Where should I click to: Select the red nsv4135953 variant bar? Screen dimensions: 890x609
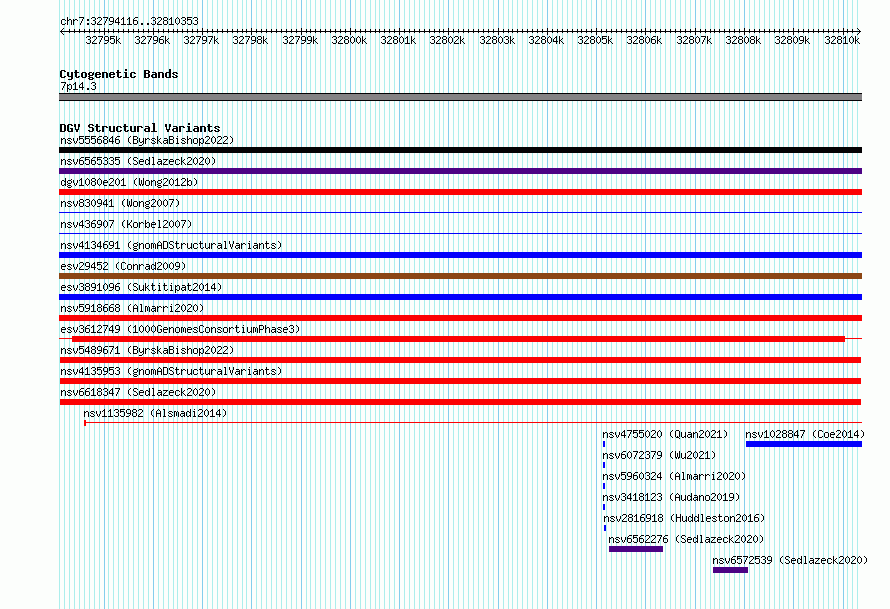point(460,381)
